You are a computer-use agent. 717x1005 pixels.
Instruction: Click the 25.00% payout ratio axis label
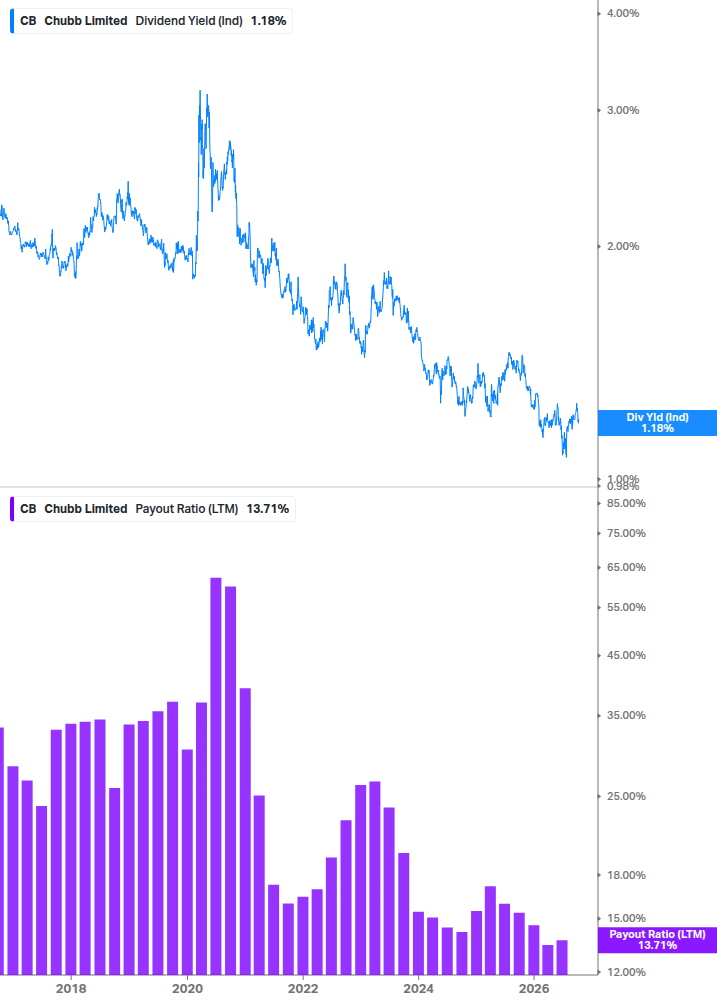626,796
